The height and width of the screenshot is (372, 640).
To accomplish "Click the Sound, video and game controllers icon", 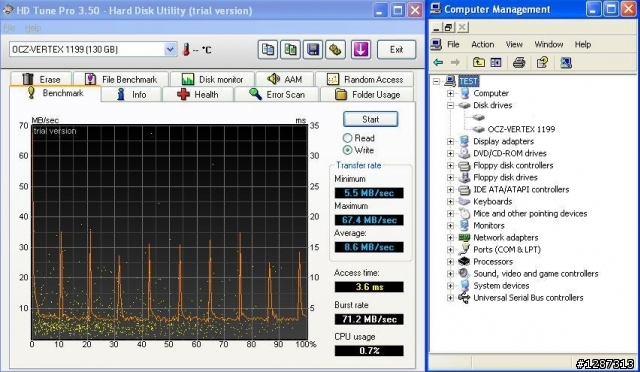I will coord(464,273).
